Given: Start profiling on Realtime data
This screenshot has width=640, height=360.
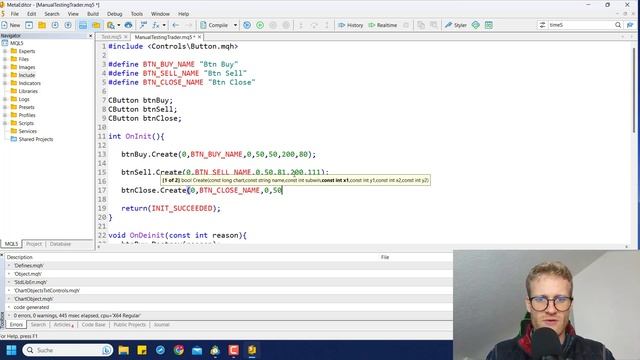Looking at the screenshot, I should (382, 25).
